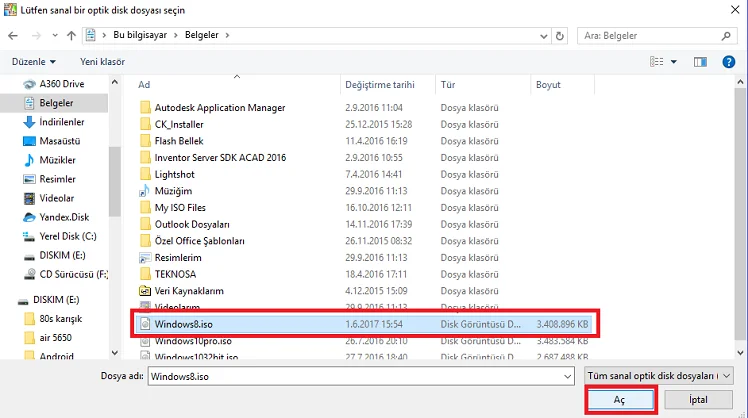Click the Aç button
748x418 pixels.
[x=620, y=399]
